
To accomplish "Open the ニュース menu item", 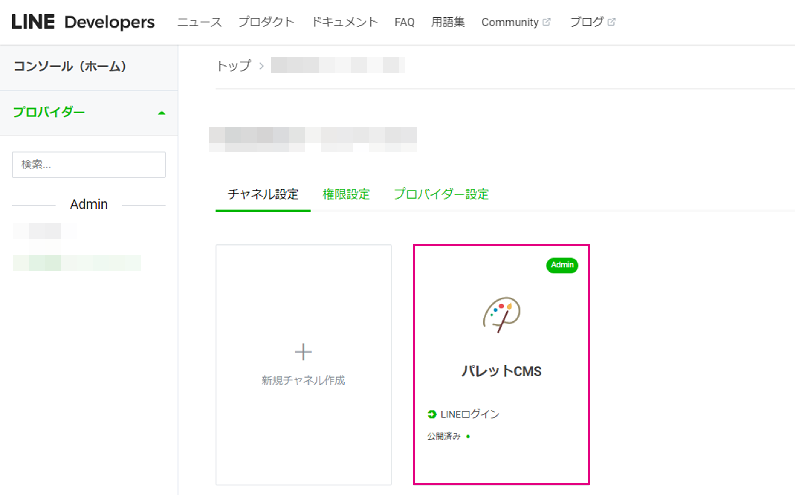I will tap(199, 22).
